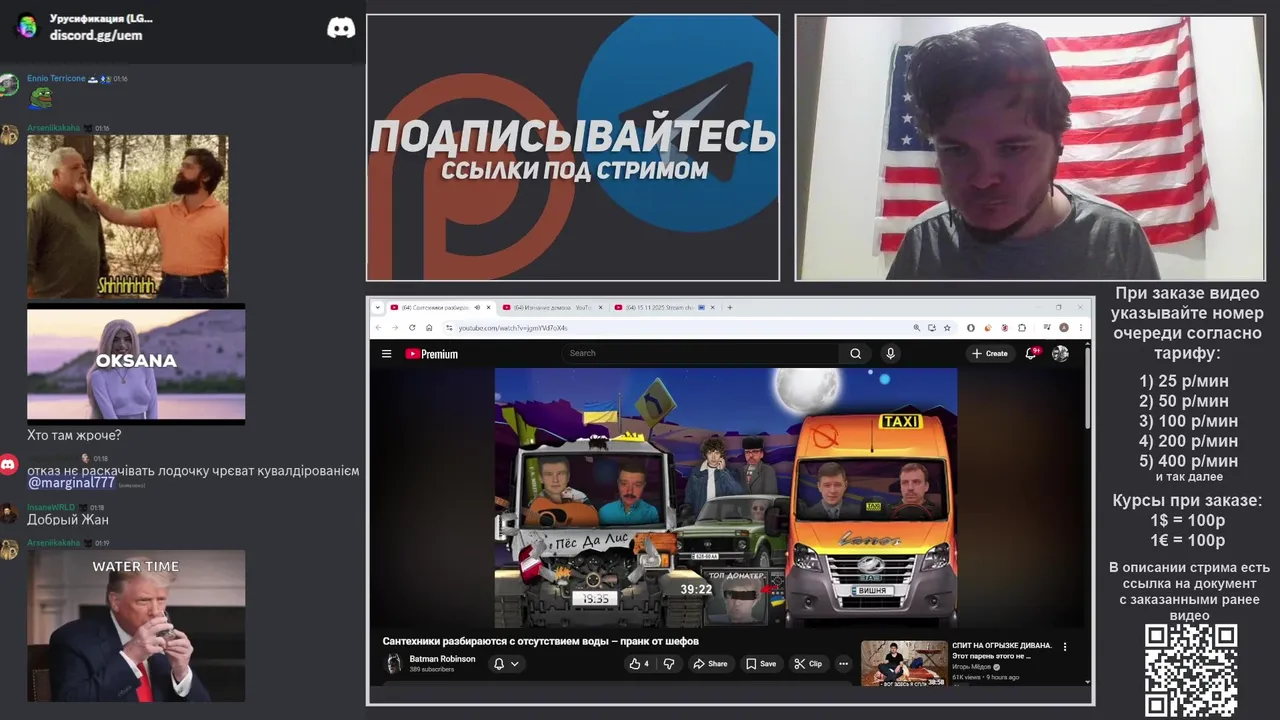Click Discord server avatar icon
This screenshot has width=1280, height=720.
point(27,26)
